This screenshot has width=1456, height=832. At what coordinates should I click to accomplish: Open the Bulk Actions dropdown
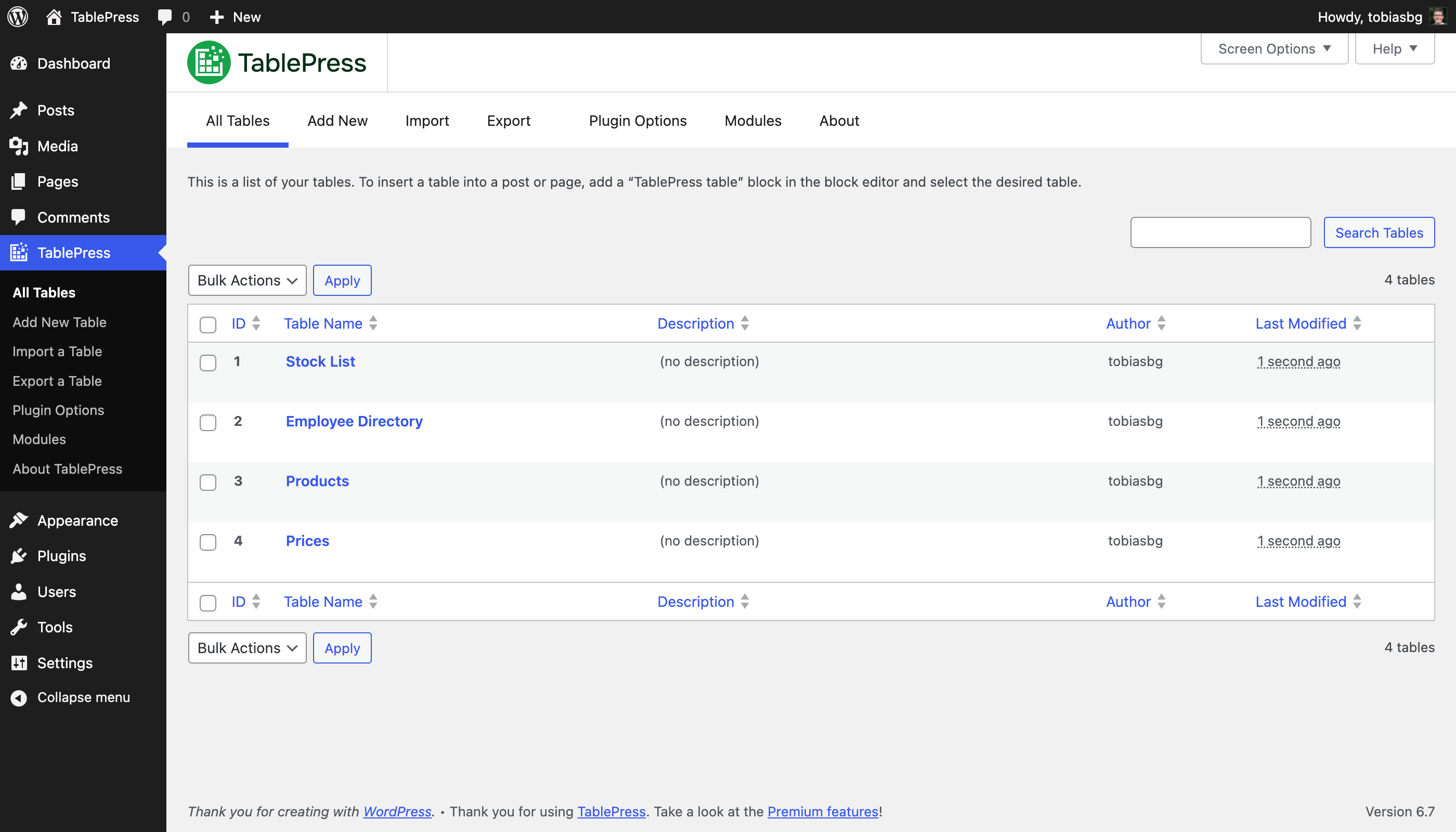pyautogui.click(x=247, y=280)
